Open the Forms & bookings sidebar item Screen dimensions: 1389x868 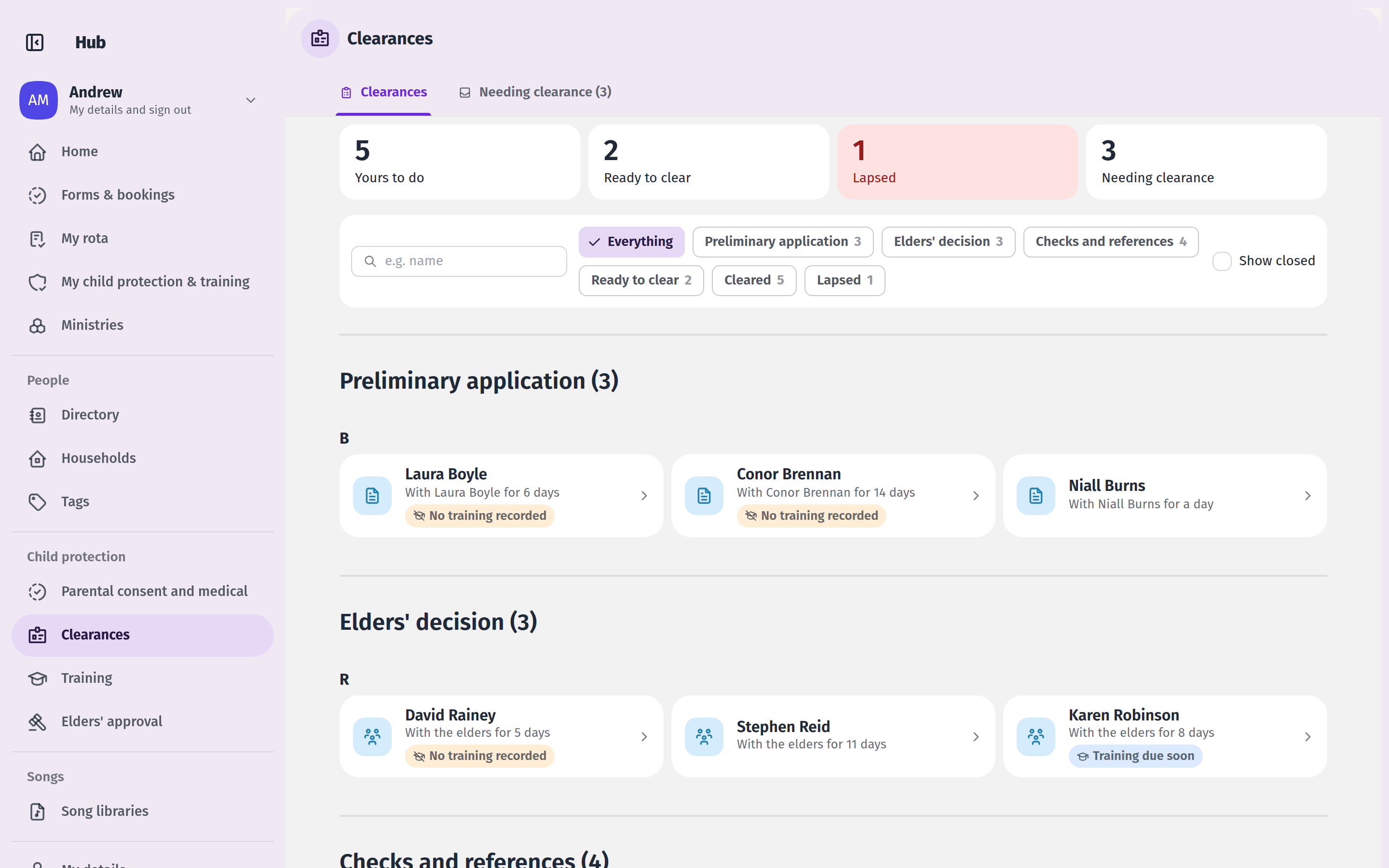pyautogui.click(x=142, y=195)
